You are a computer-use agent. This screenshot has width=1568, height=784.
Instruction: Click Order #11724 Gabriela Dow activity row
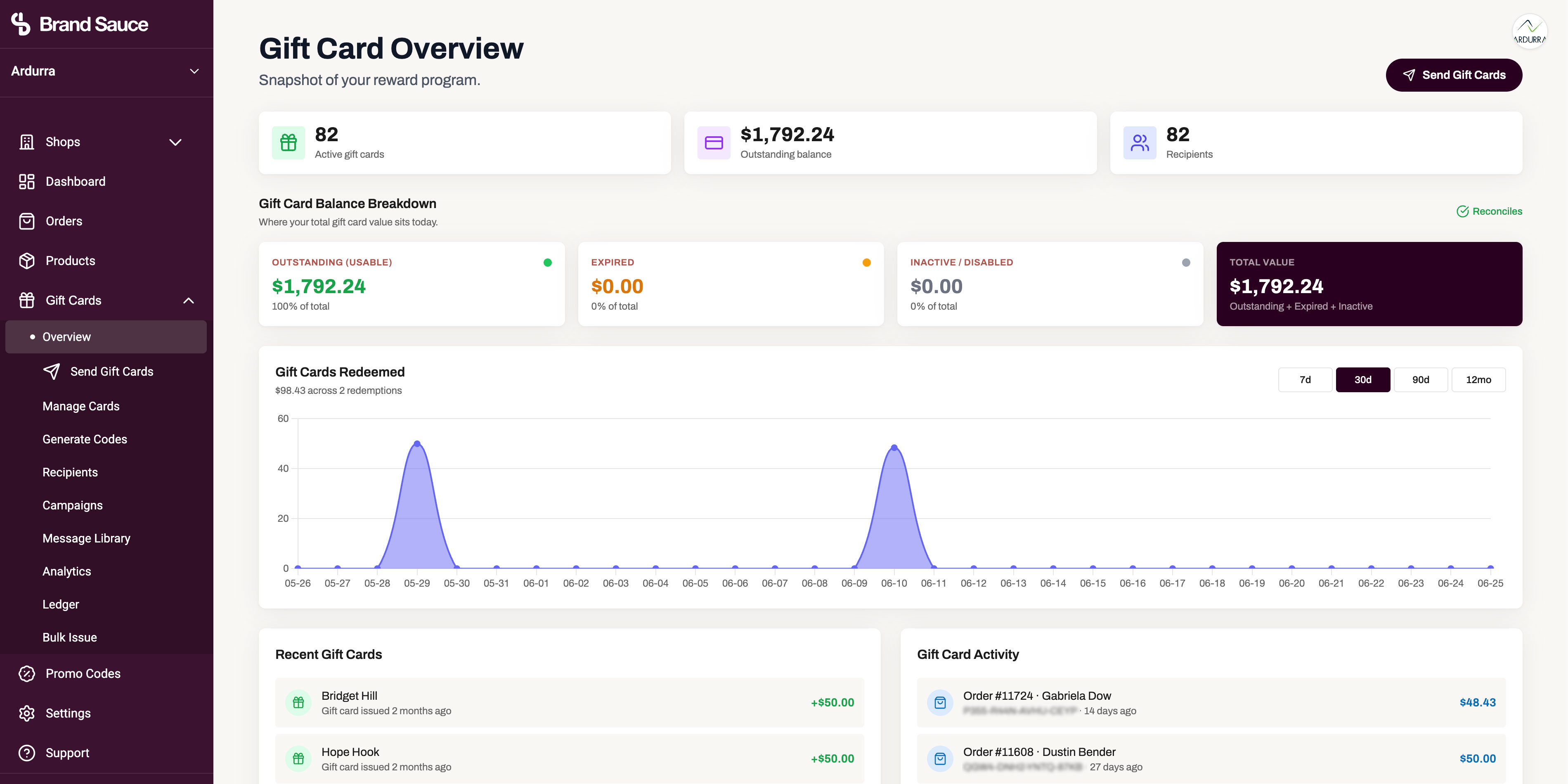pyautogui.click(x=1211, y=702)
